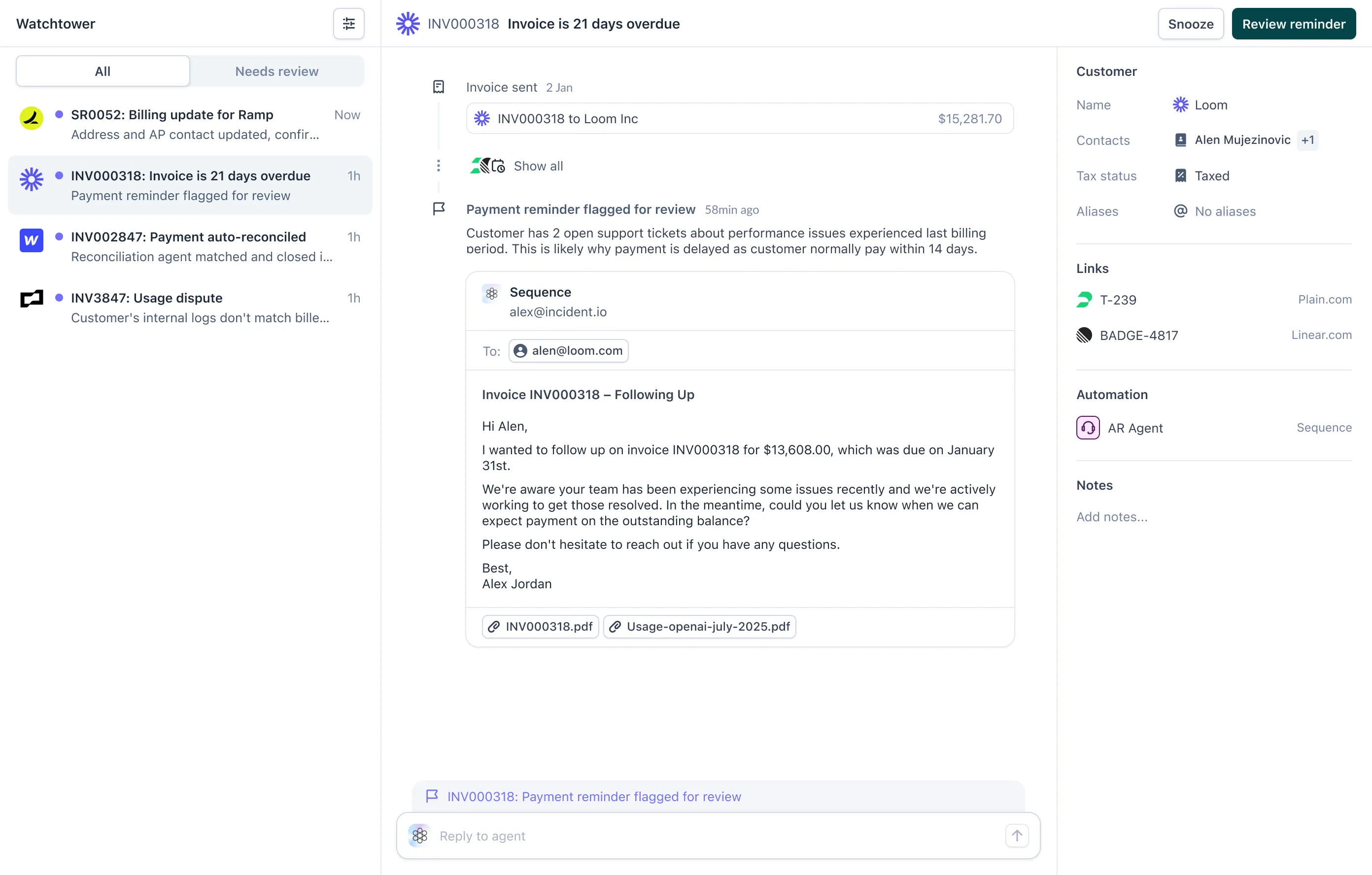Click the Loom starburst icon in header
Viewport: 1372px width, 875px height.
pyautogui.click(x=408, y=24)
